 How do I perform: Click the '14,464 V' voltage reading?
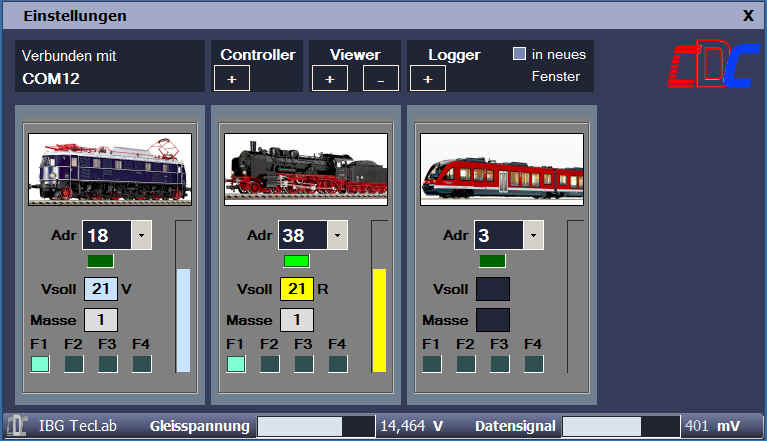click(x=411, y=426)
